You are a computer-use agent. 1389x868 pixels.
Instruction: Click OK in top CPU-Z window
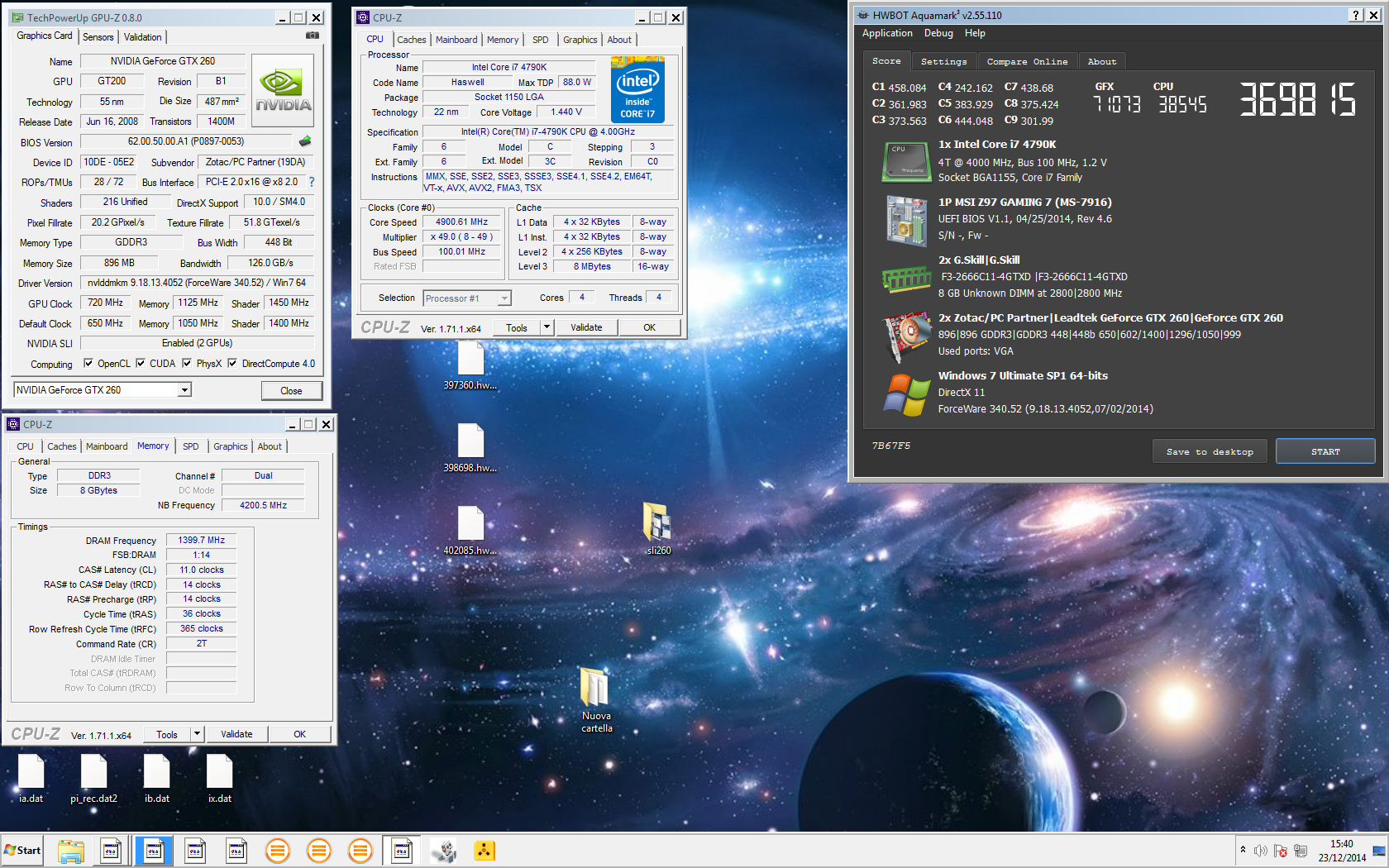(650, 327)
